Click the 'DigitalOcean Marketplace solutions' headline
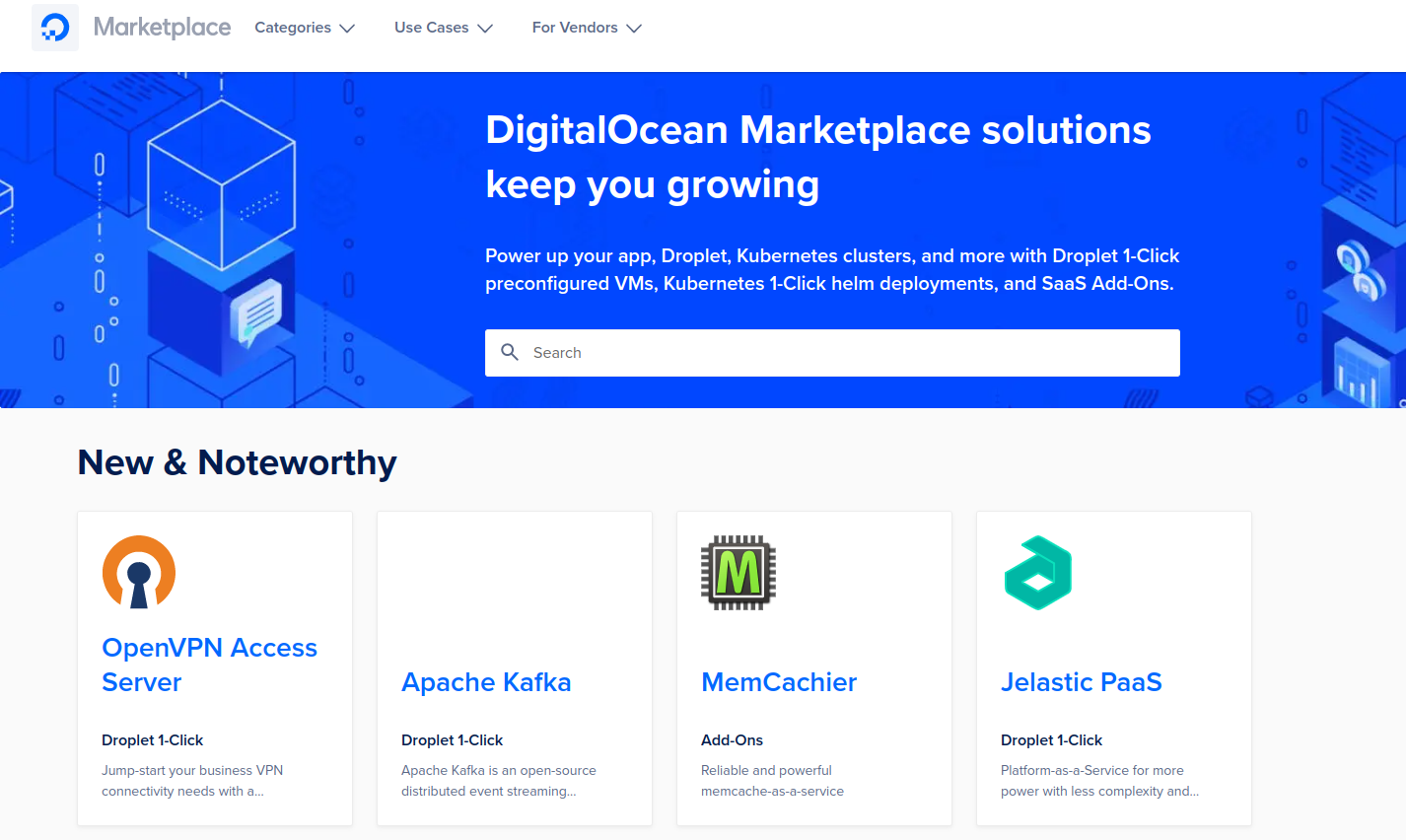Viewport: 1406px width, 840px height. (x=818, y=157)
